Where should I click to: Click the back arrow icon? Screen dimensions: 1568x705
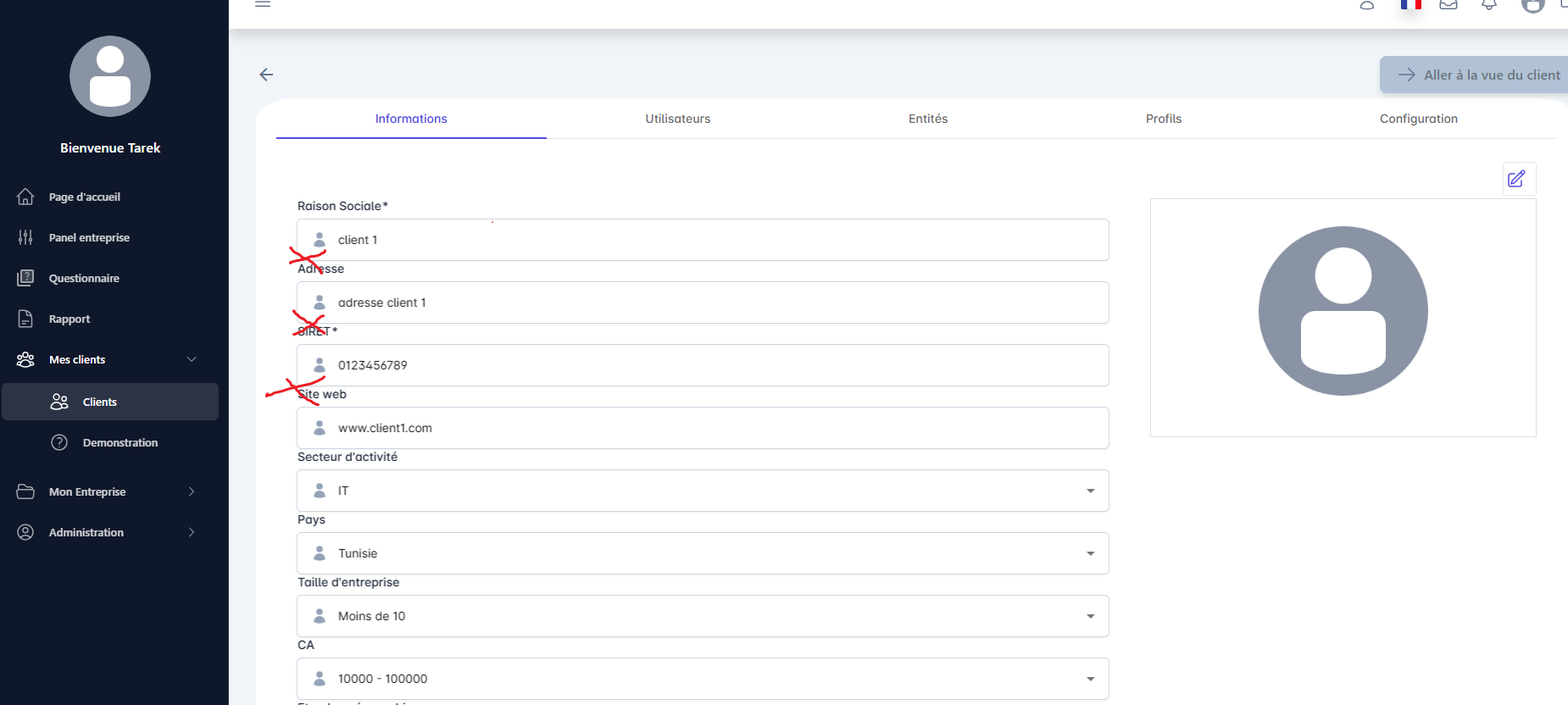click(x=266, y=75)
